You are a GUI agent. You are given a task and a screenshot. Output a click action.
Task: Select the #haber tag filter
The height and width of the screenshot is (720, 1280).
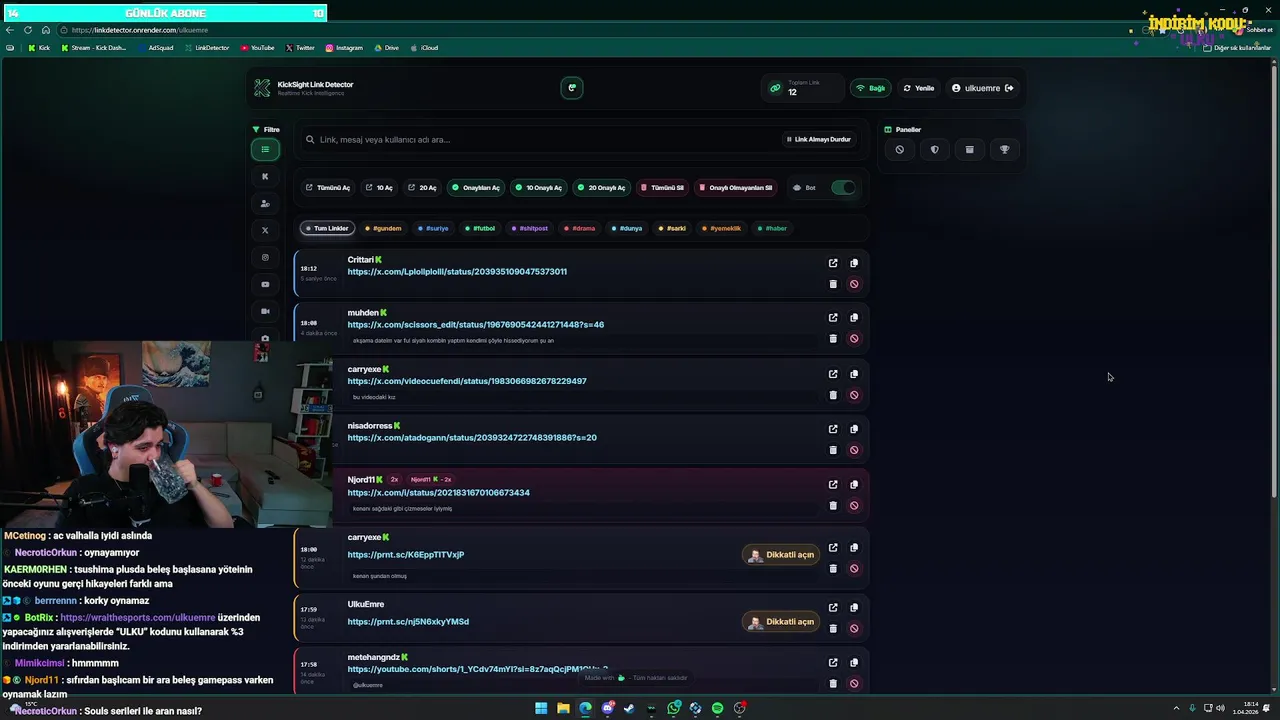coord(772,228)
